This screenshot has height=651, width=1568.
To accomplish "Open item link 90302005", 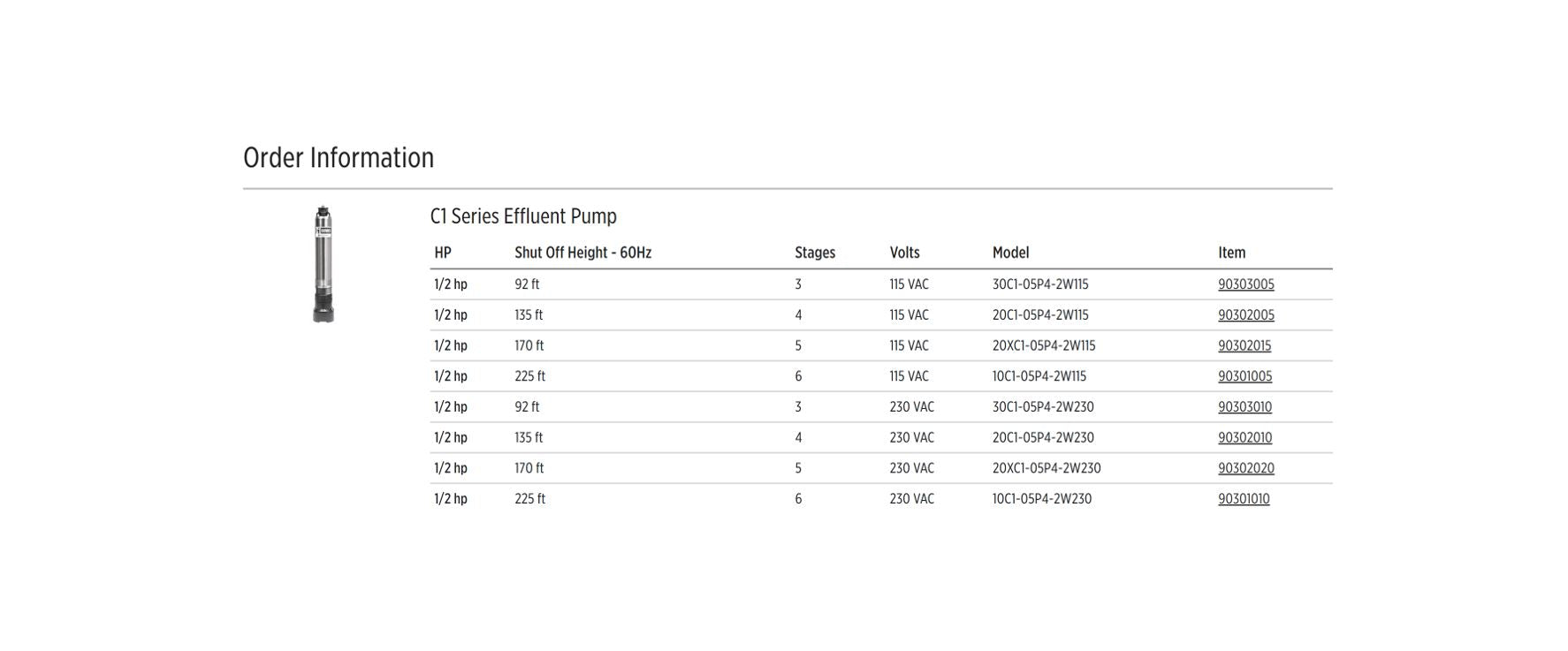I will coord(1245,315).
